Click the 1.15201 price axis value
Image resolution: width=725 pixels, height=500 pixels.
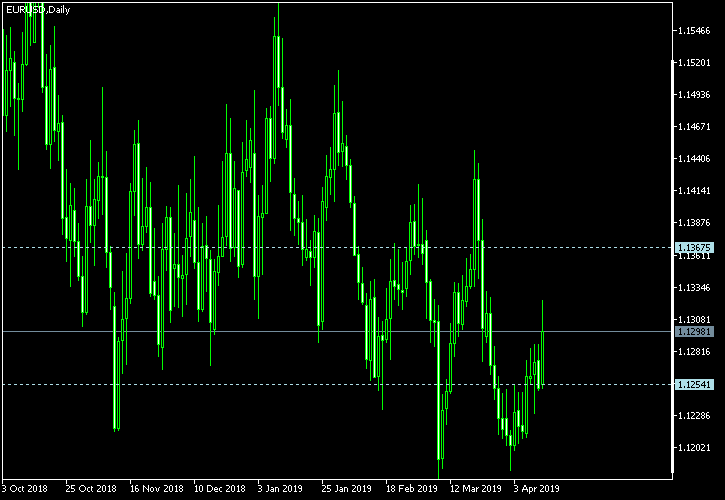pos(694,62)
